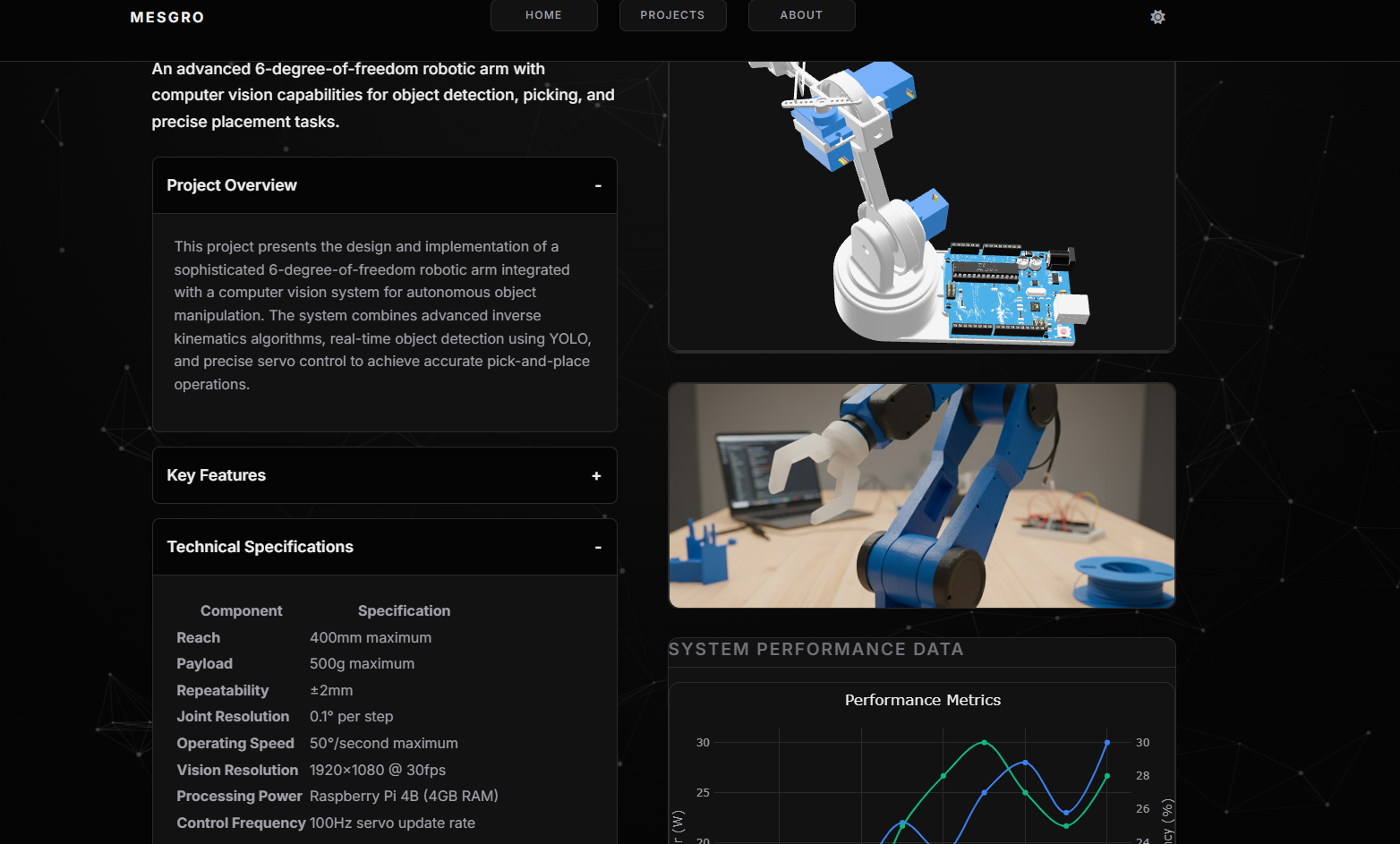Open the ABOUT page

801,15
